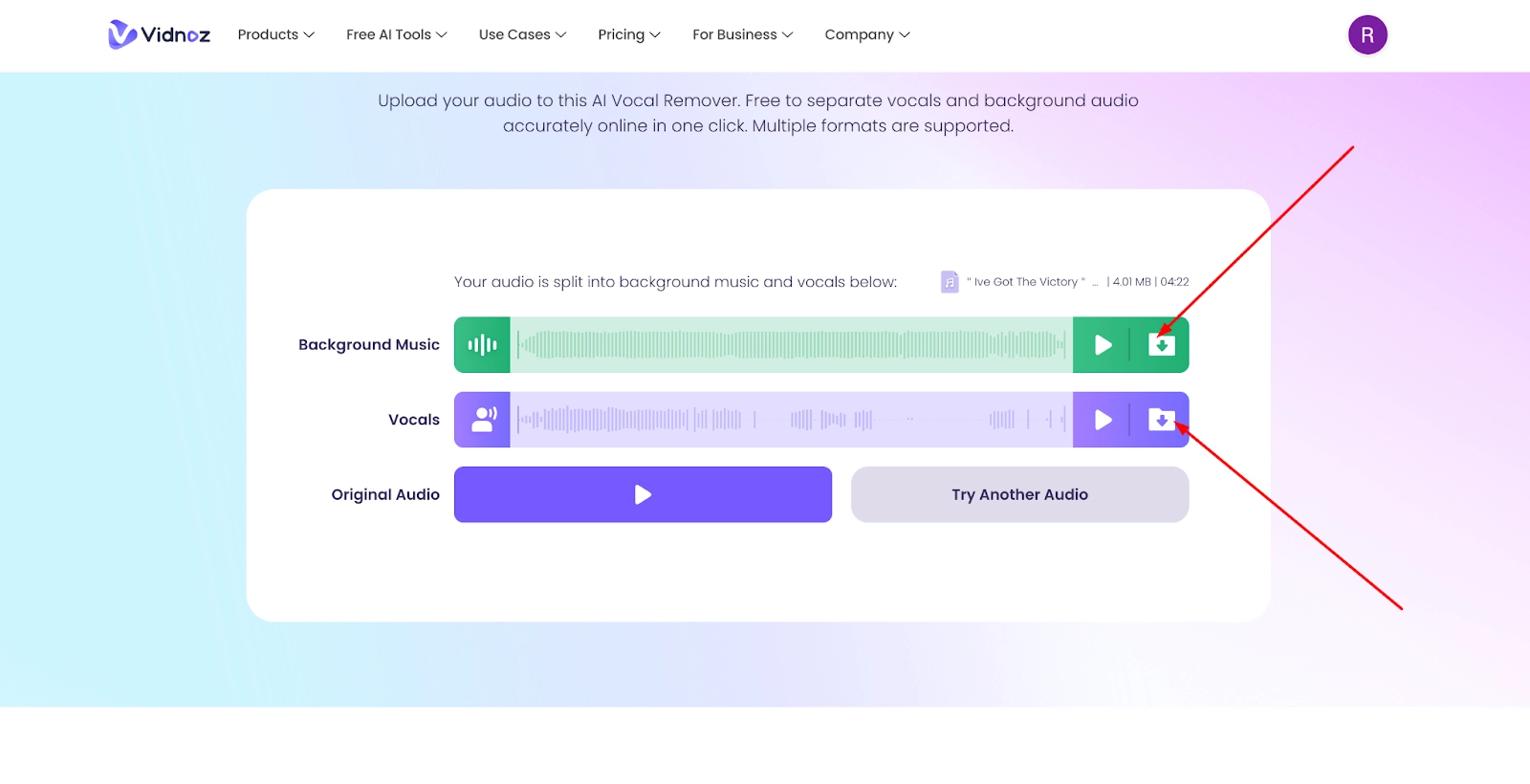Click the uploaded audio file icon
The image size is (1530, 784).
click(949, 282)
